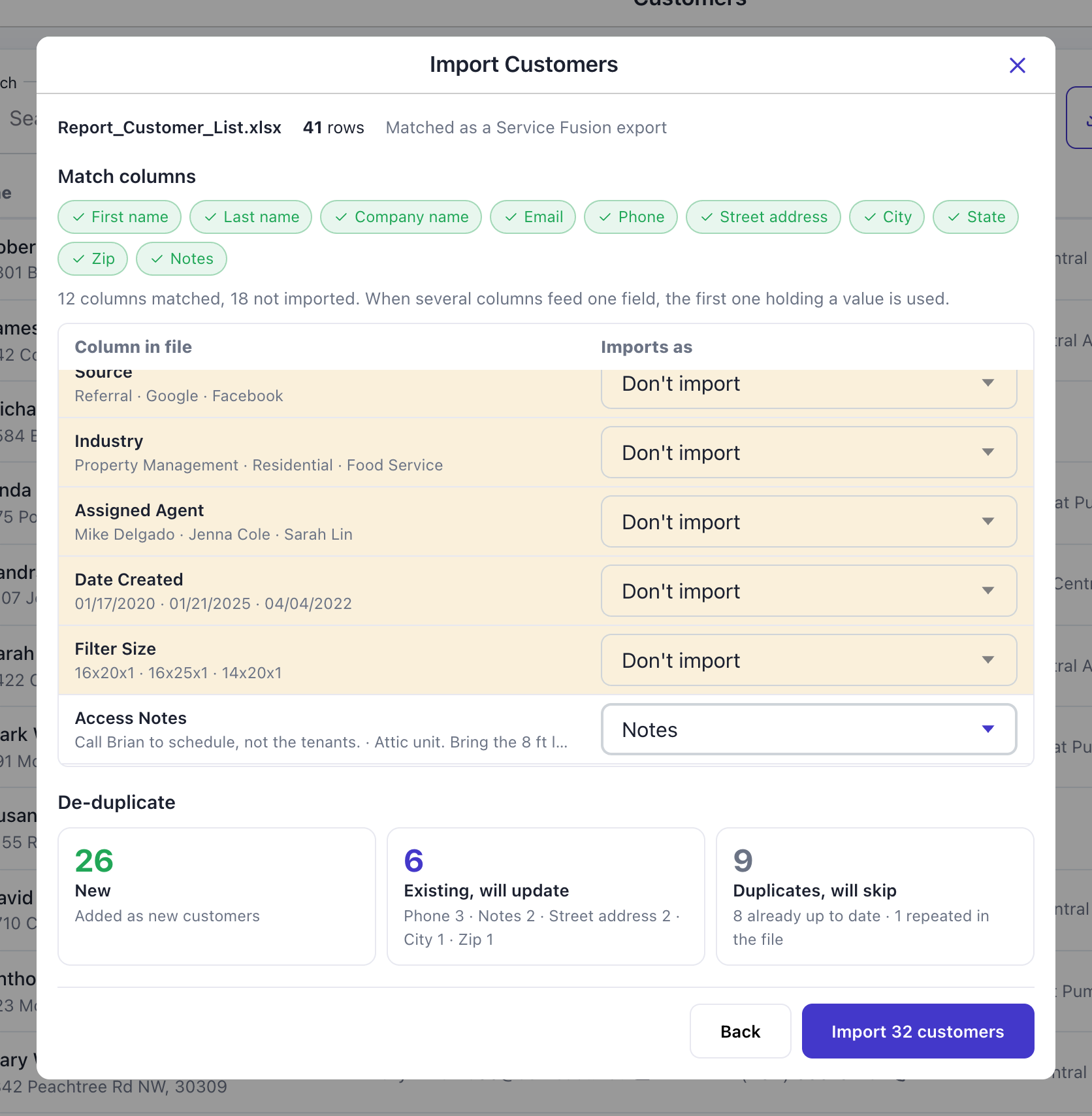Screen dimensions: 1092x1116
Task: Select the 26 New customers card
Action: pyautogui.click(x=217, y=896)
